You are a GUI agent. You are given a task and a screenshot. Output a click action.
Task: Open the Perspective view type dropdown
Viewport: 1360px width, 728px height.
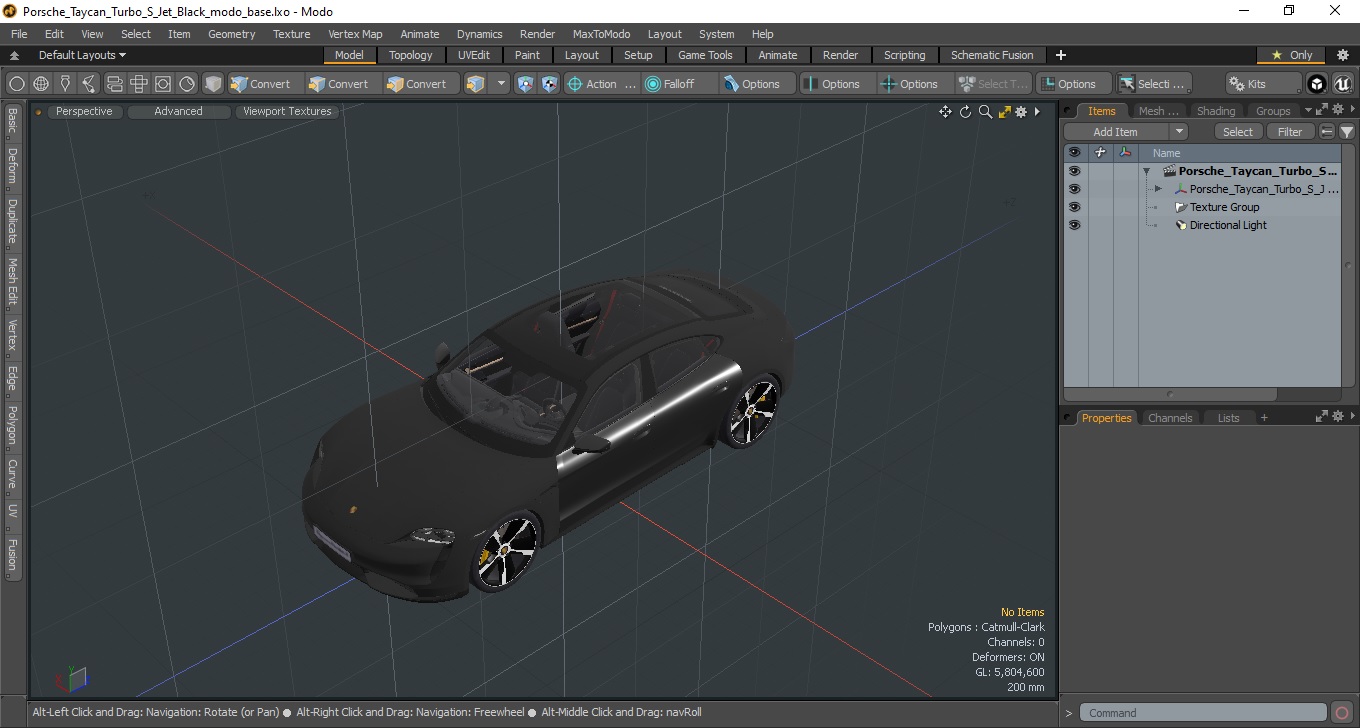(84, 111)
